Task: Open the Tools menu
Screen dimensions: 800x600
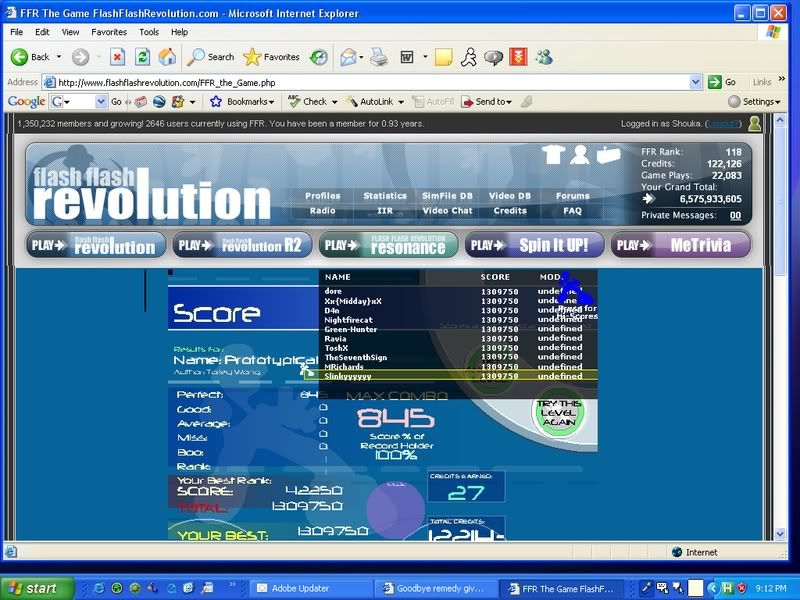Action: pyautogui.click(x=149, y=32)
